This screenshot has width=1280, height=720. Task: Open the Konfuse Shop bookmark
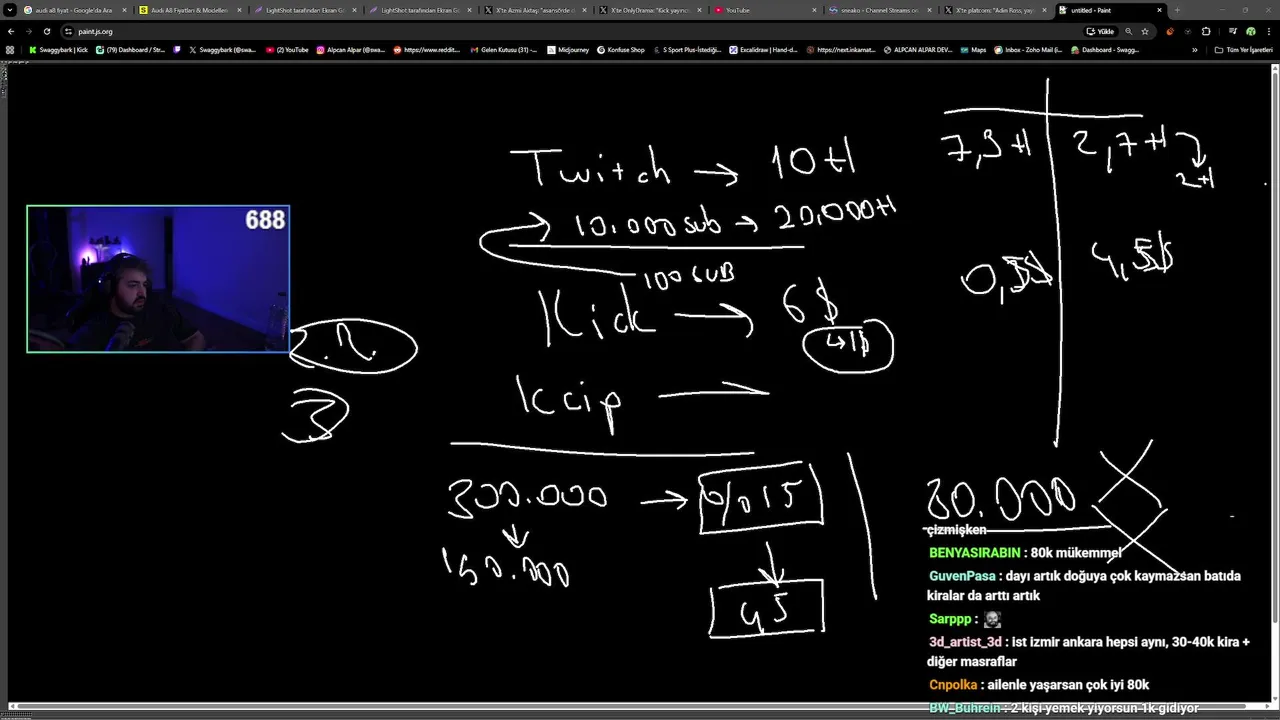tap(621, 49)
